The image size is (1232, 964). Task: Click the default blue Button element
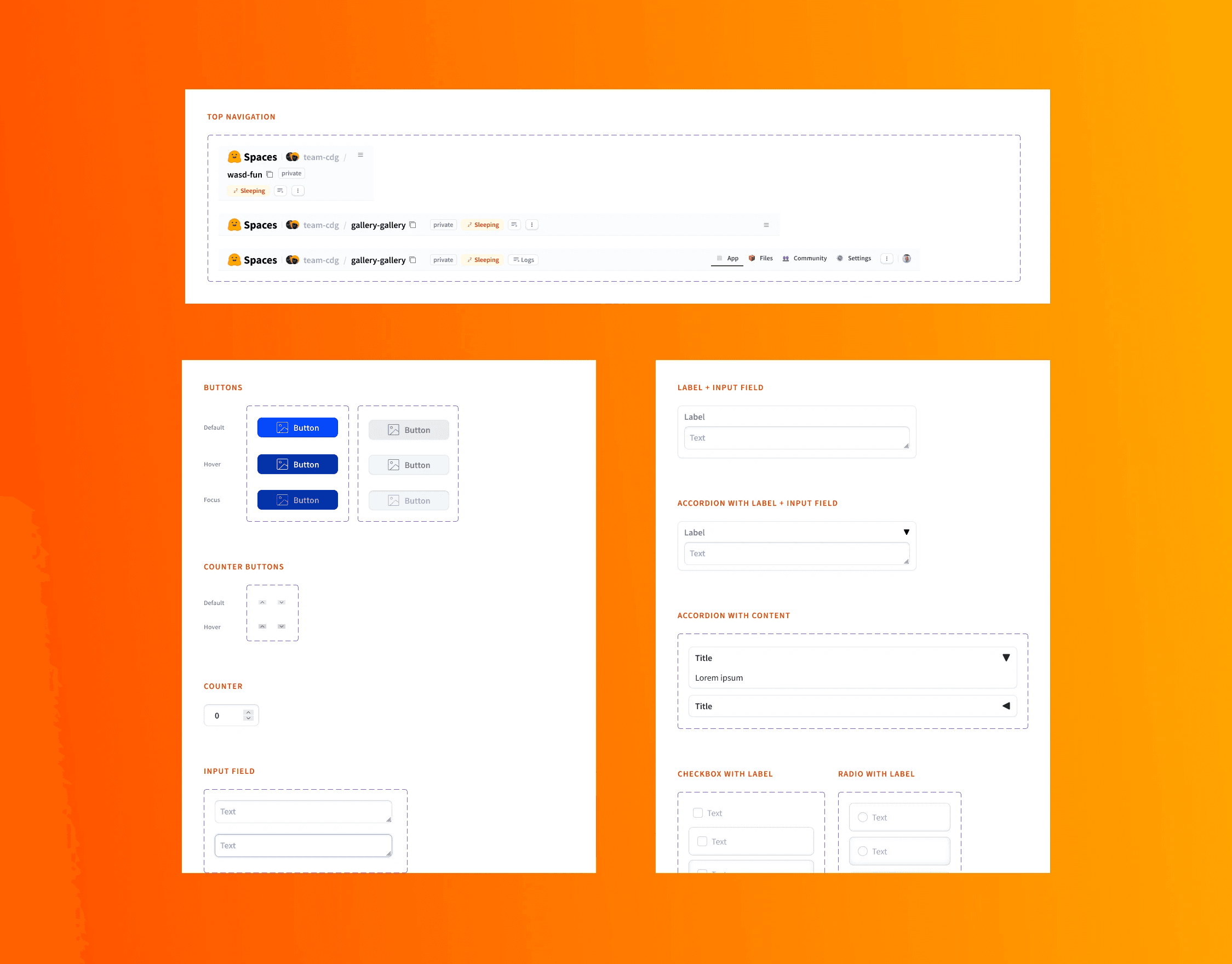pyautogui.click(x=298, y=428)
